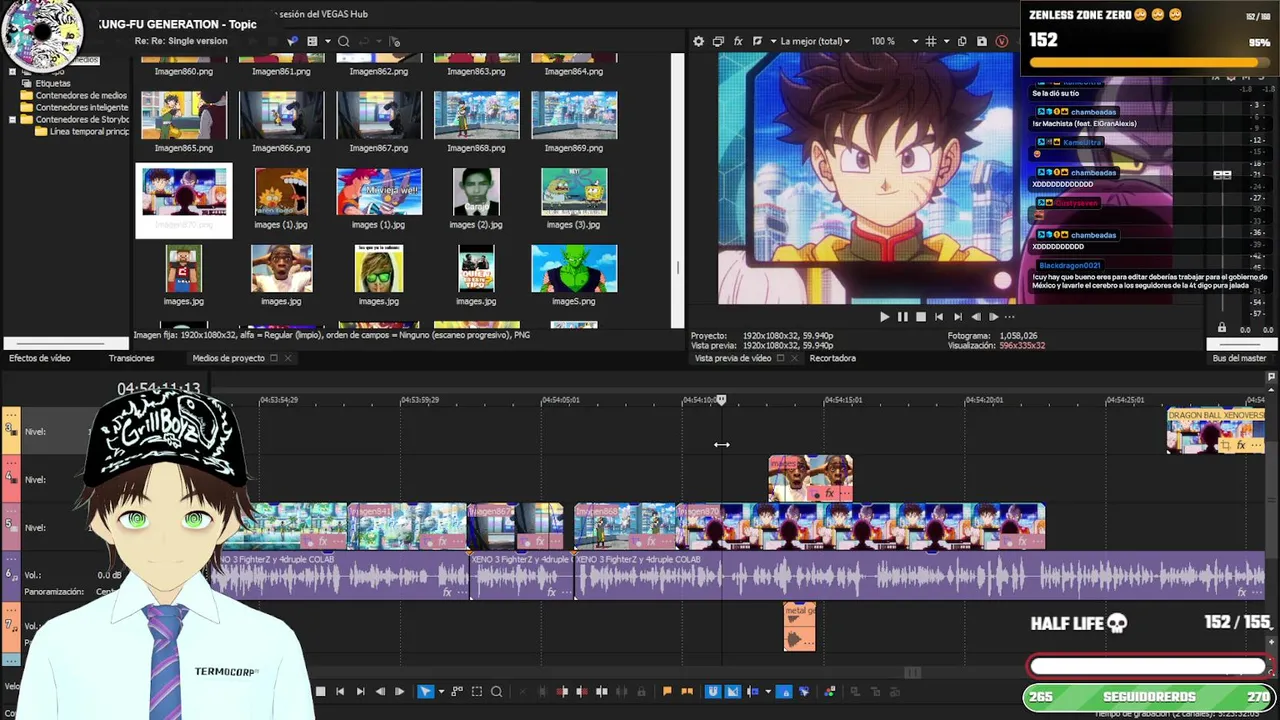Viewport: 1280px width, 720px height.
Task: Open more preview transport options (ellipsis)
Action: coord(1010,317)
